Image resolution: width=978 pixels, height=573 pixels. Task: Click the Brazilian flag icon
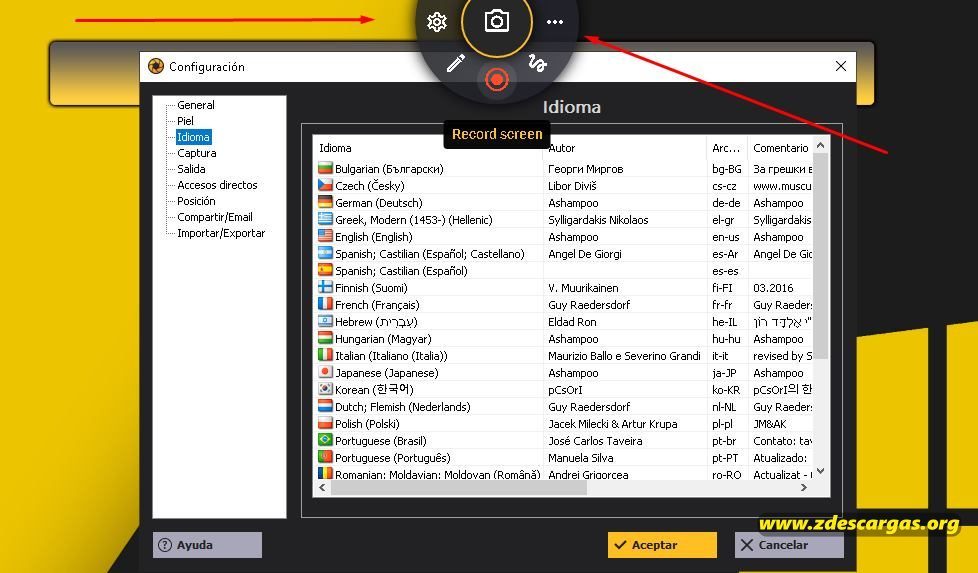pyautogui.click(x=325, y=440)
